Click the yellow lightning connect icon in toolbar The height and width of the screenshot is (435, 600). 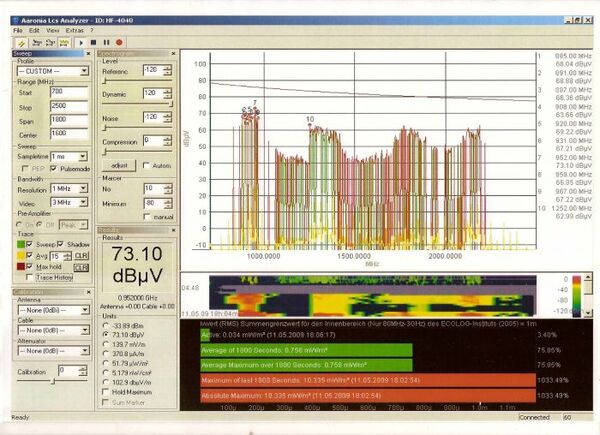pos(22,43)
